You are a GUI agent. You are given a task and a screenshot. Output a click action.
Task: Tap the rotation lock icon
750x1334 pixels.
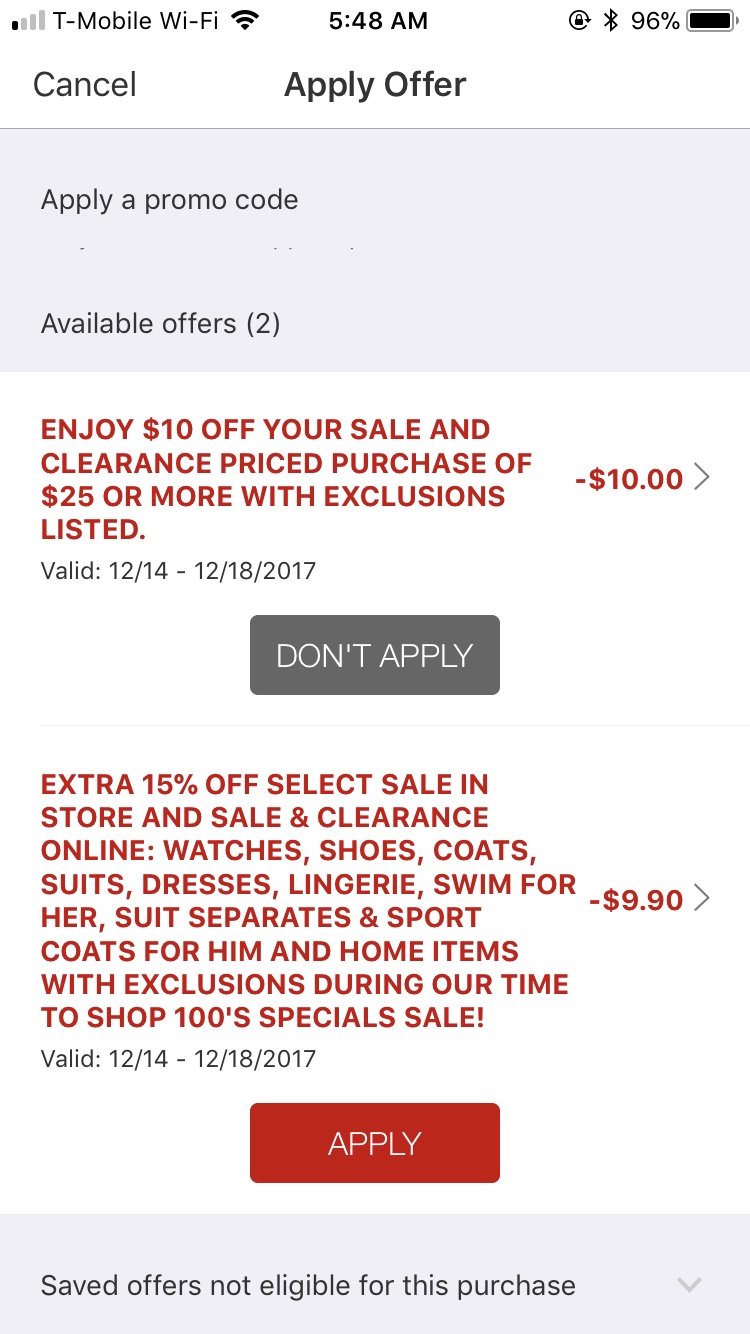click(x=578, y=20)
